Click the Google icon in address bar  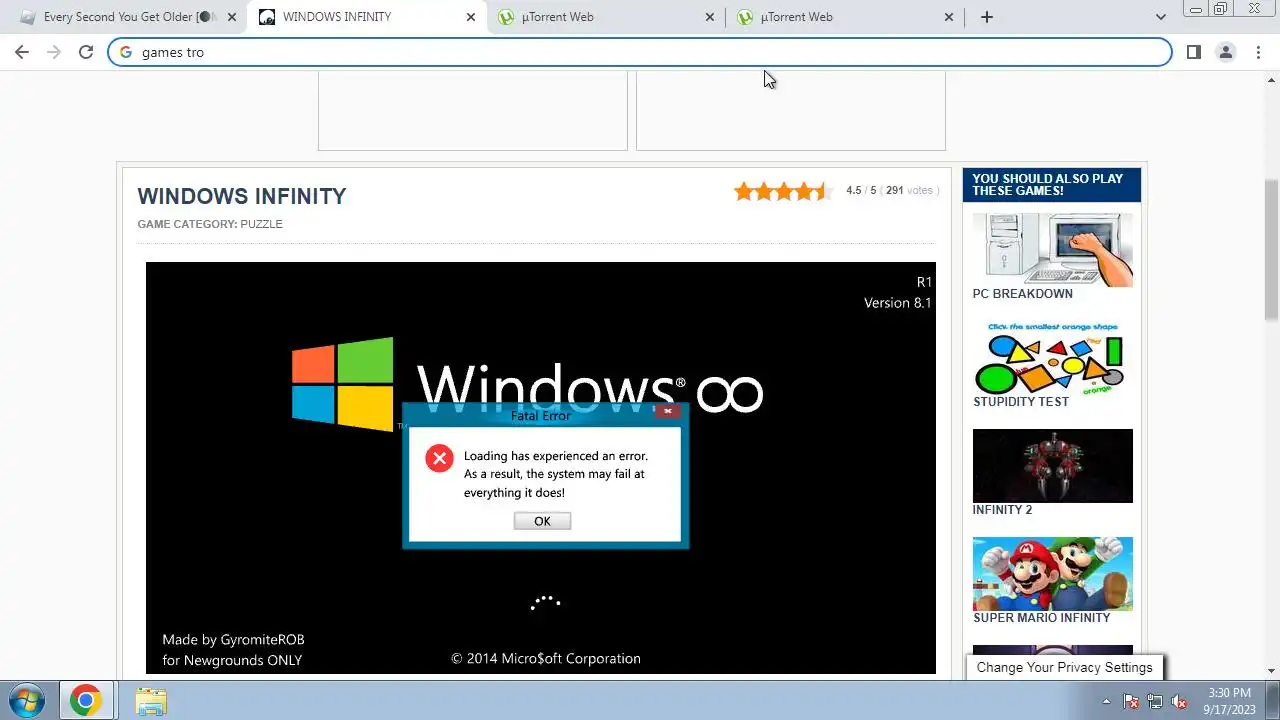(x=126, y=52)
